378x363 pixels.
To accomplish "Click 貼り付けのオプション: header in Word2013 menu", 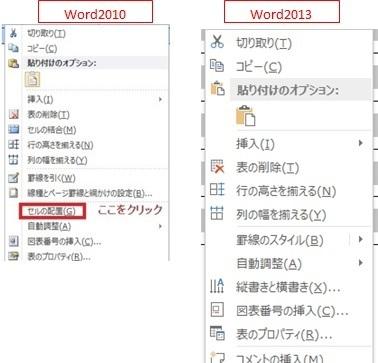I will tap(288, 90).
